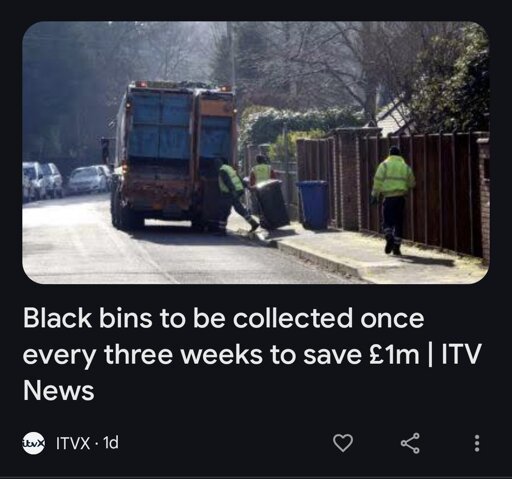The width and height of the screenshot is (512, 479).
Task: Open the ITVX source name label
Action: 73,443
